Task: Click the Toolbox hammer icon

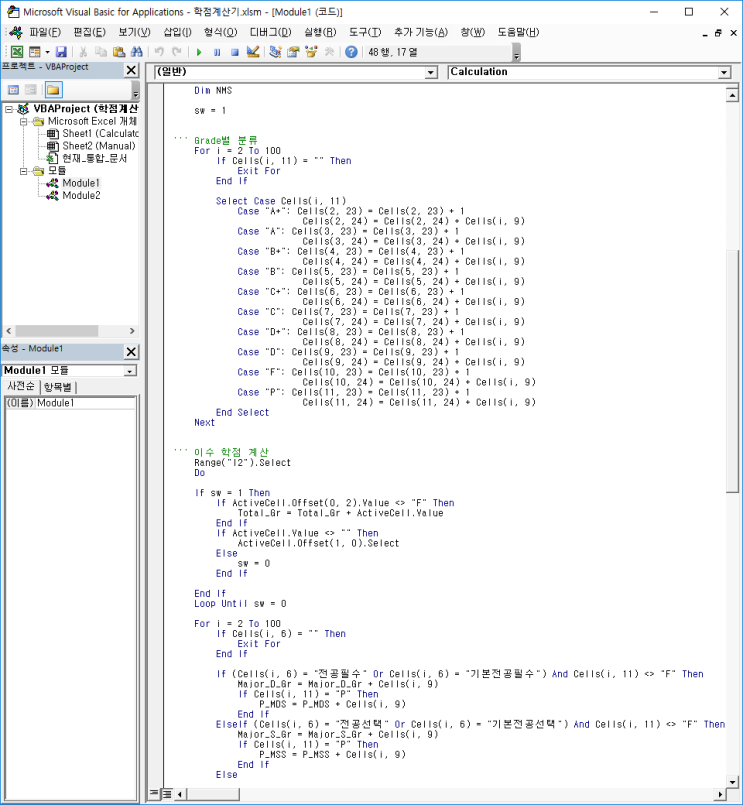Action: tap(329, 52)
